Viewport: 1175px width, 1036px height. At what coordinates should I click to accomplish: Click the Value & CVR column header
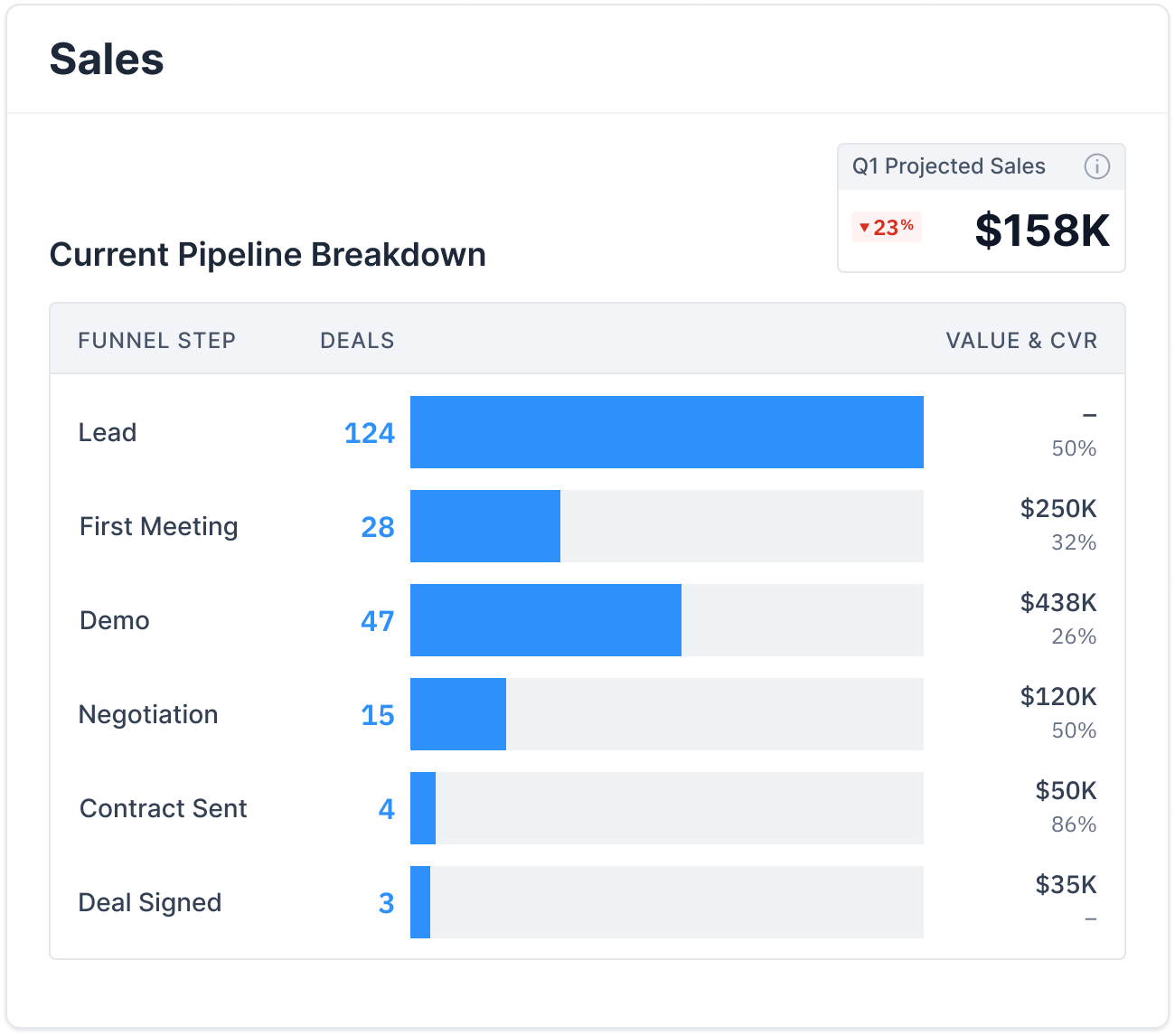click(1020, 341)
